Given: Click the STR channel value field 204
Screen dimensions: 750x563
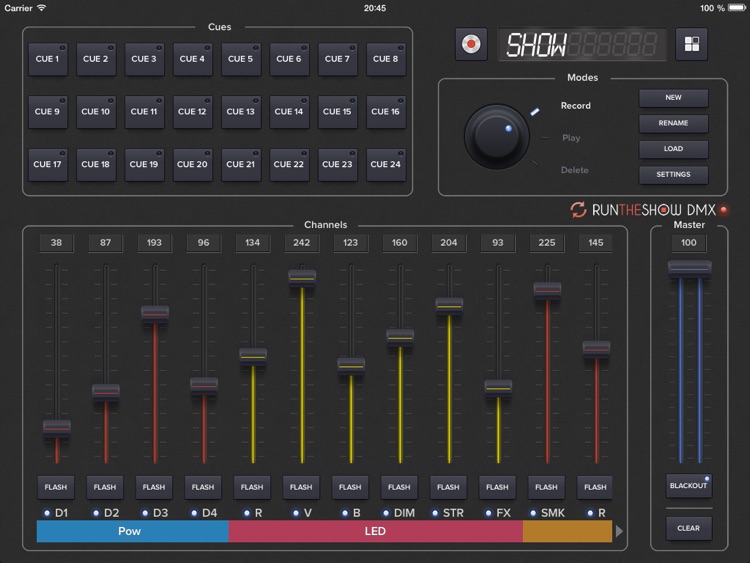Looking at the screenshot, I should (449, 243).
